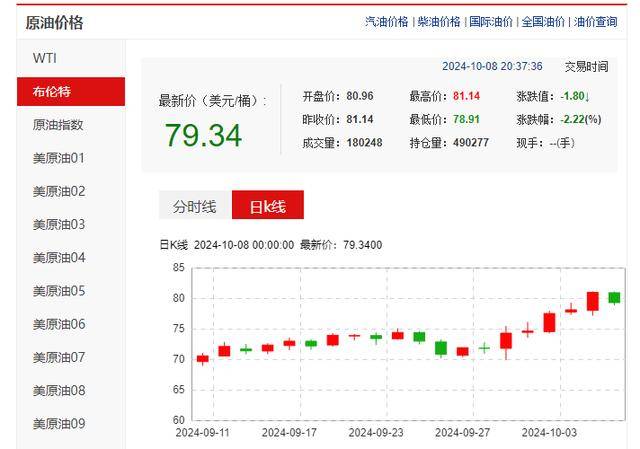Open the 柴油价格 link
Viewport: 640px width, 449px height.
click(x=439, y=22)
